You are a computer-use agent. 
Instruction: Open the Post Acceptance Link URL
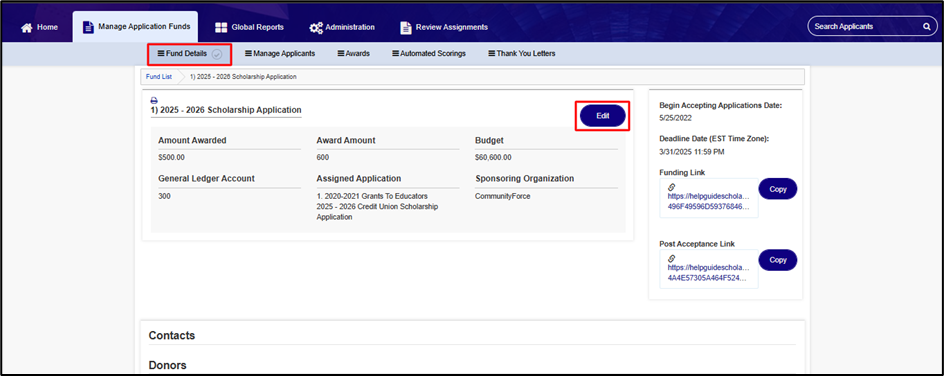click(x=709, y=273)
